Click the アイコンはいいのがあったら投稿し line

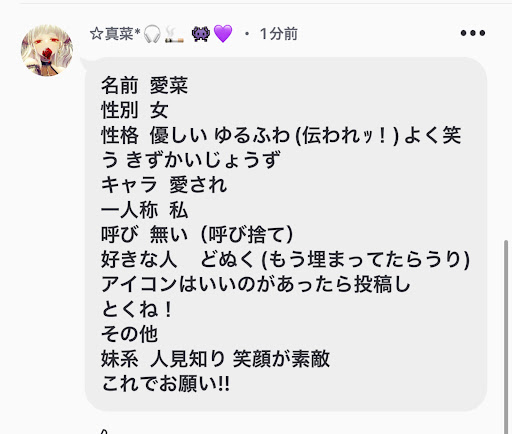pyautogui.click(x=256, y=284)
